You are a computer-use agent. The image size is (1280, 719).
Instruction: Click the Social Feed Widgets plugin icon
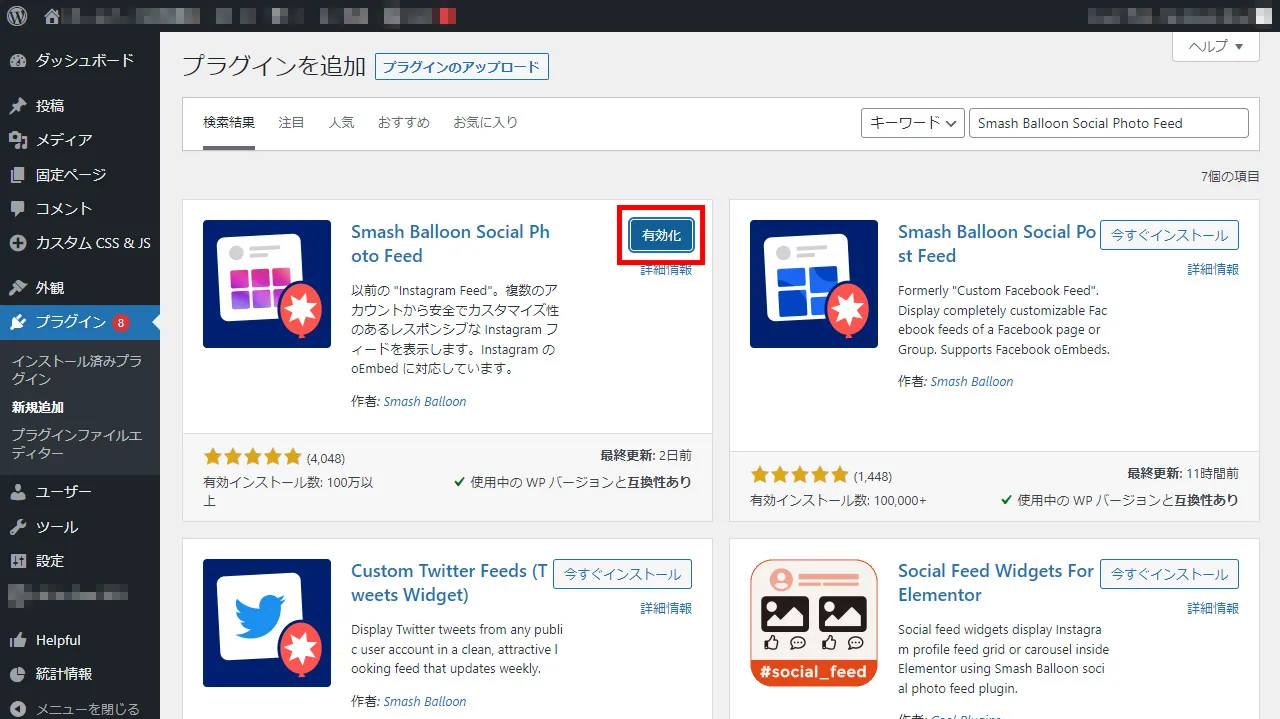click(813, 623)
